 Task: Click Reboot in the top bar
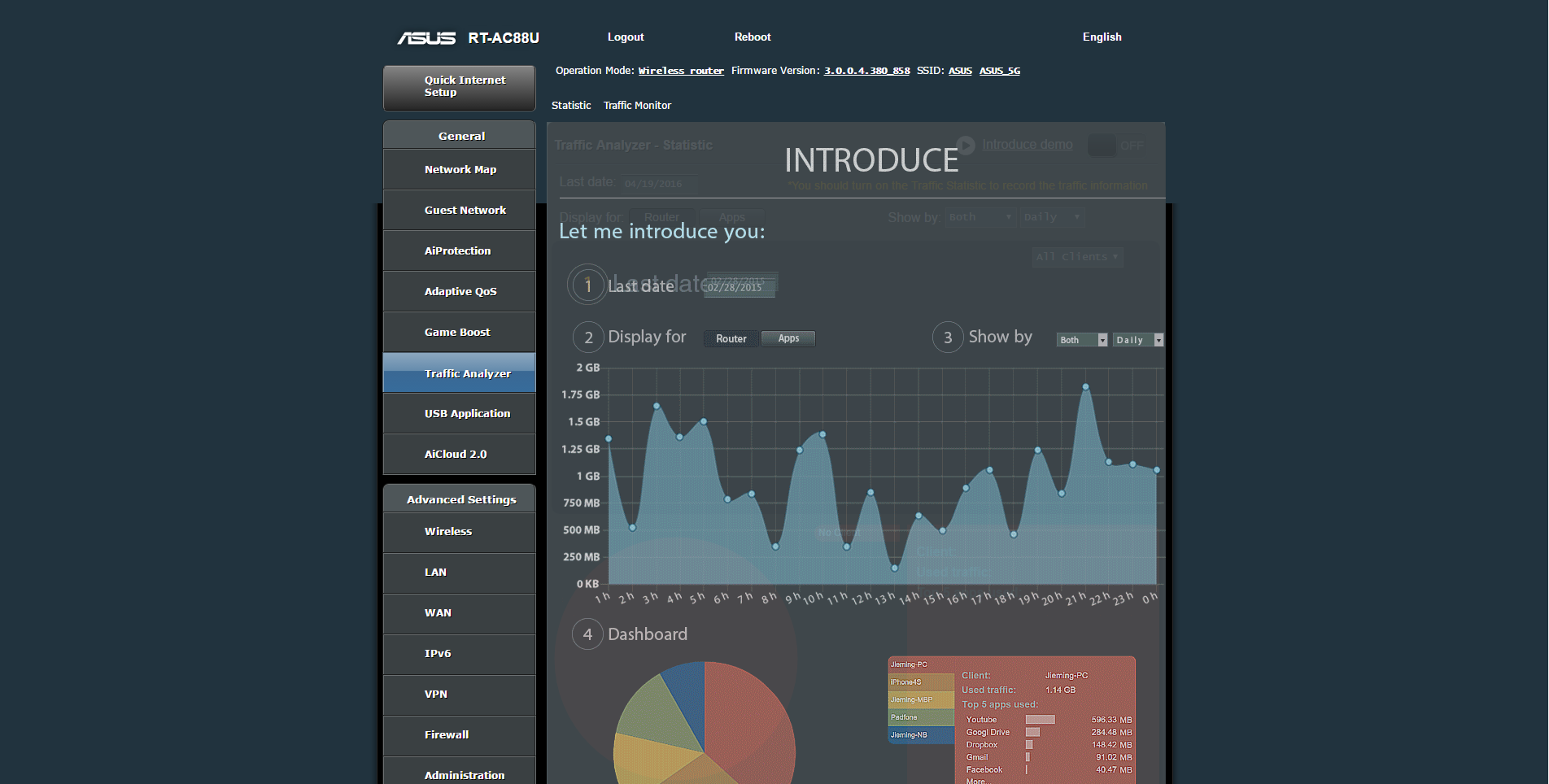click(x=753, y=37)
